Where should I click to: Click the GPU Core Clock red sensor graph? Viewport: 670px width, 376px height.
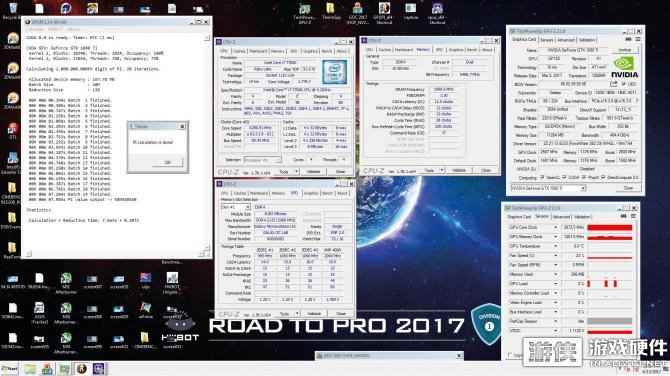tap(610, 228)
